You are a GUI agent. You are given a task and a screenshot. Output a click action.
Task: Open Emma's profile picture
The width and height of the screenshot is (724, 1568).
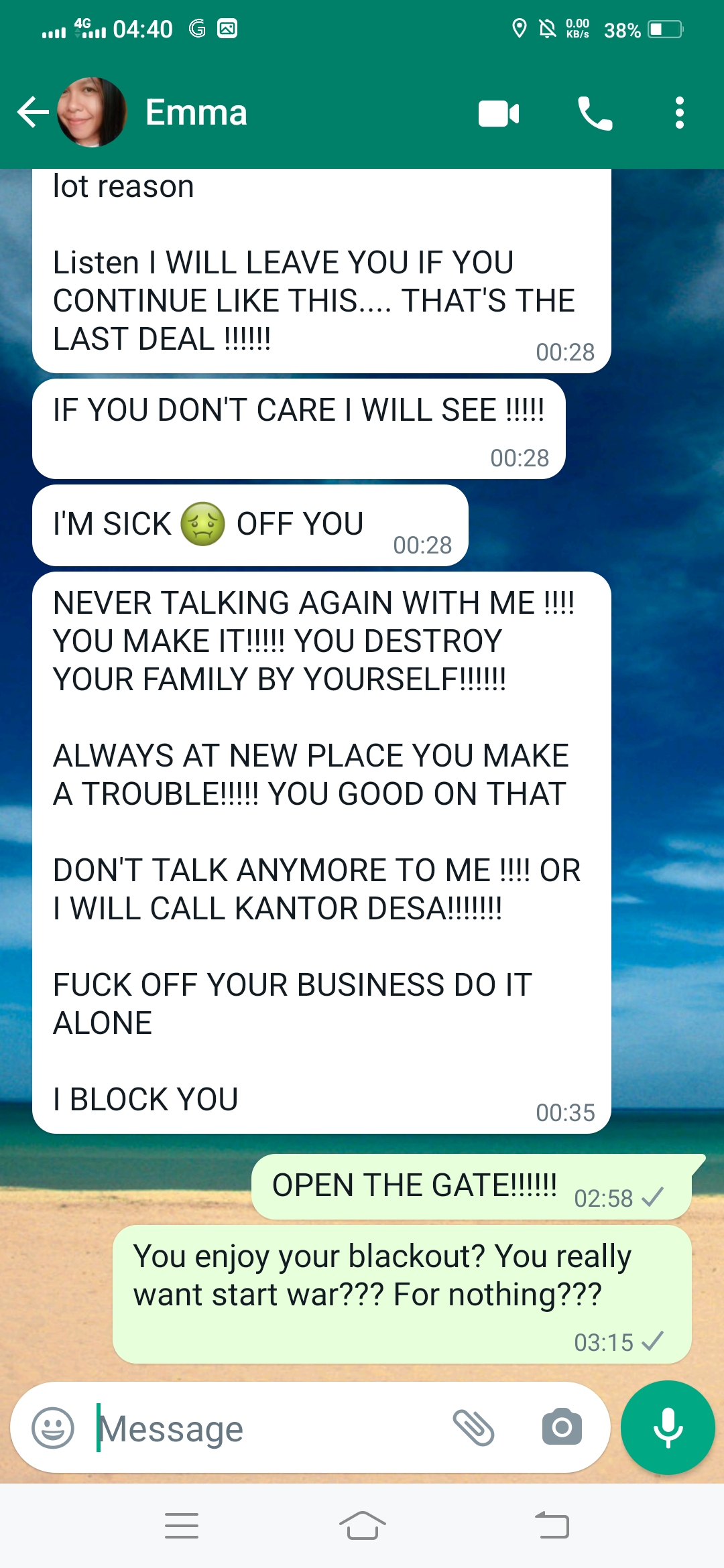point(92,112)
